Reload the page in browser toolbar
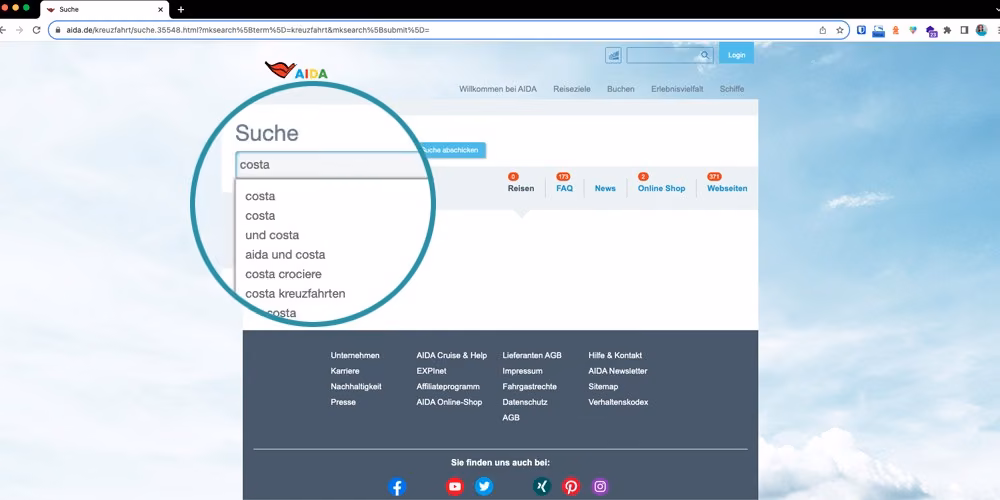The height and width of the screenshot is (500, 1000). [x=36, y=30]
